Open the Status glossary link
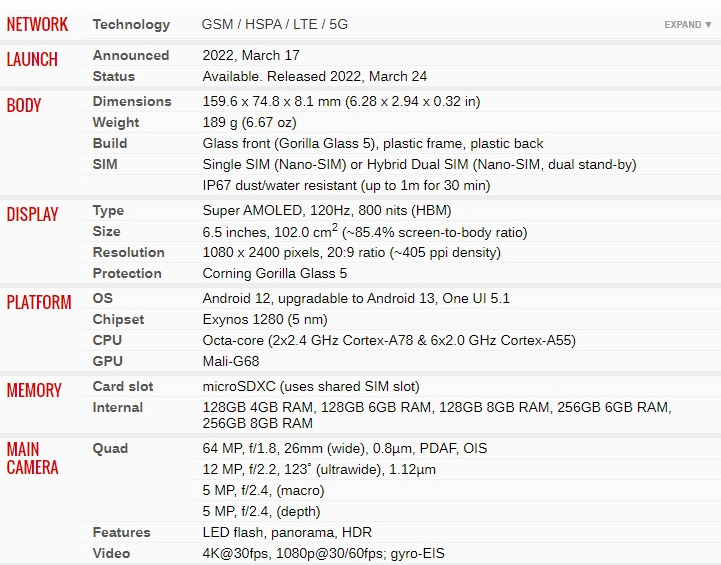Screen dimensions: 721x565 (x=114, y=76)
